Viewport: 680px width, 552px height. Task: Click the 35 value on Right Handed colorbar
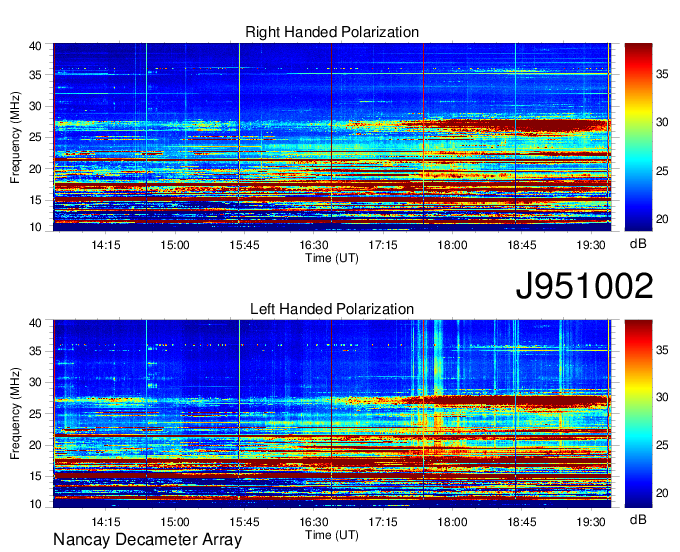(662, 74)
